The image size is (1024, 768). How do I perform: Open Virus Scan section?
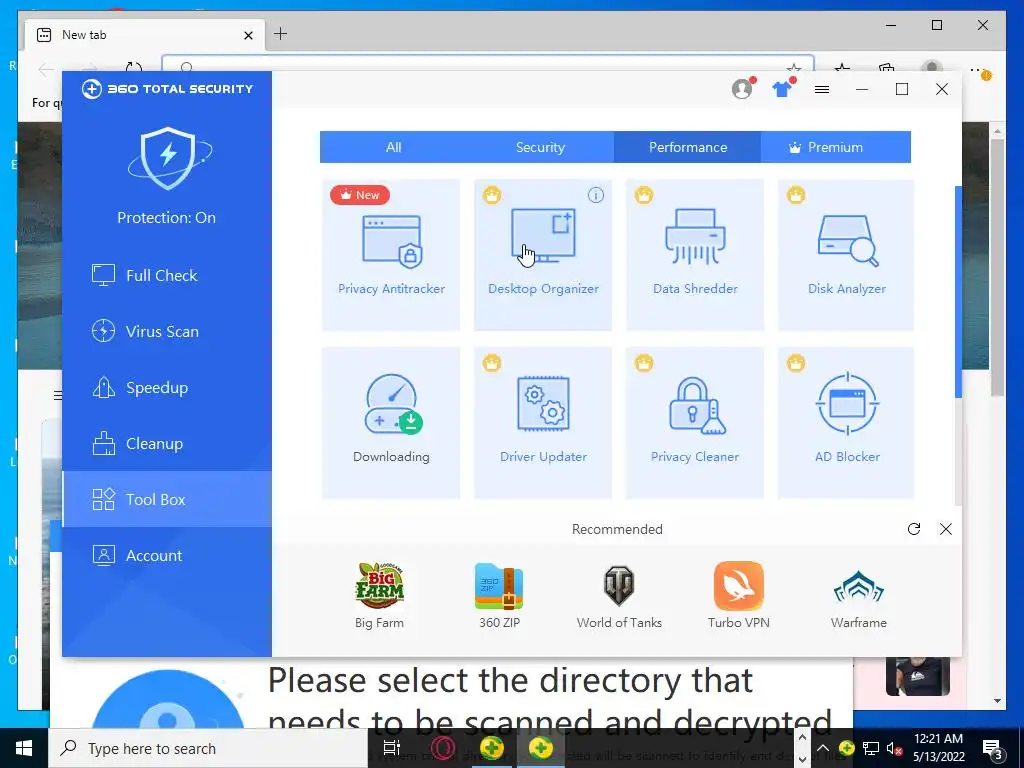tap(167, 331)
